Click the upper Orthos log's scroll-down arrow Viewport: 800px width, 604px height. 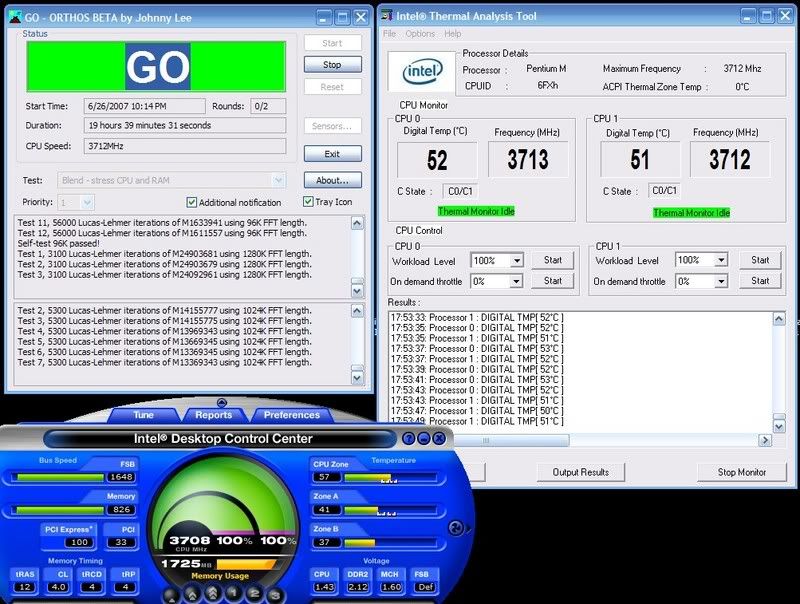tap(357, 291)
